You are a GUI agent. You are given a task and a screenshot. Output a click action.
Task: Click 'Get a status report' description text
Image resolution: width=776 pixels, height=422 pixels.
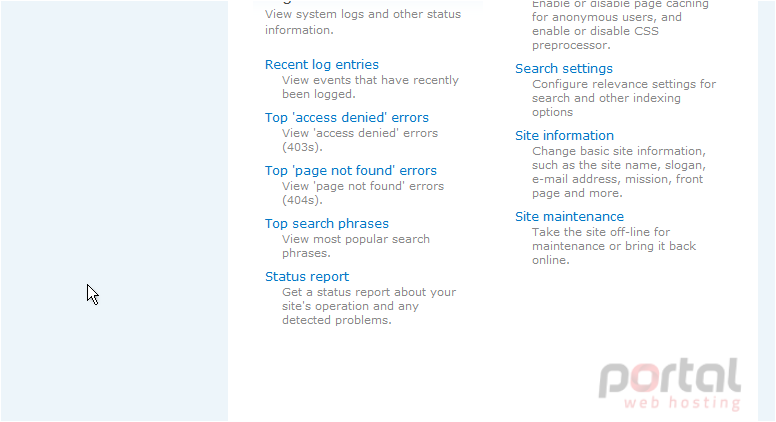click(x=369, y=306)
